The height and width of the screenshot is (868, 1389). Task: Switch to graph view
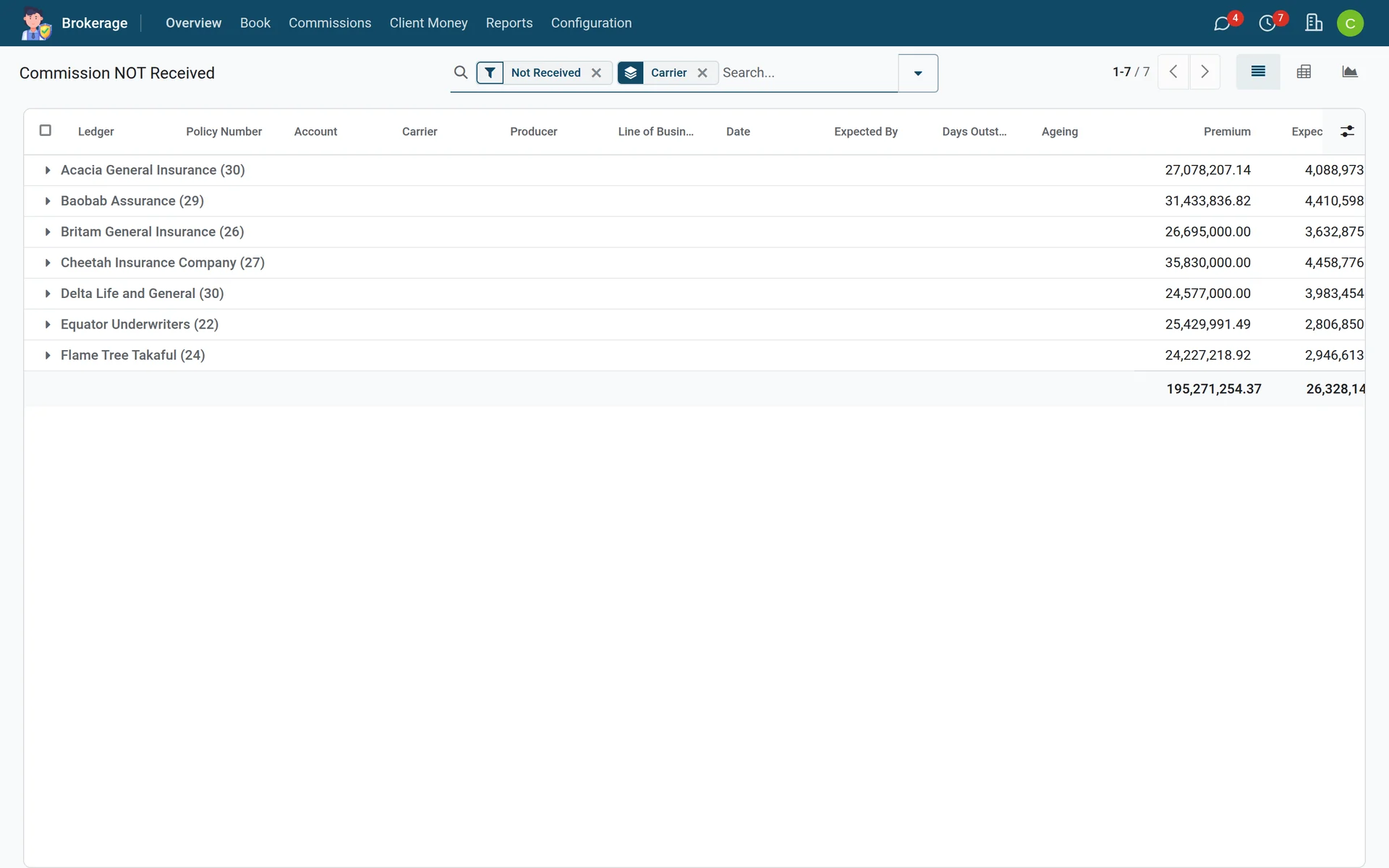tap(1349, 72)
